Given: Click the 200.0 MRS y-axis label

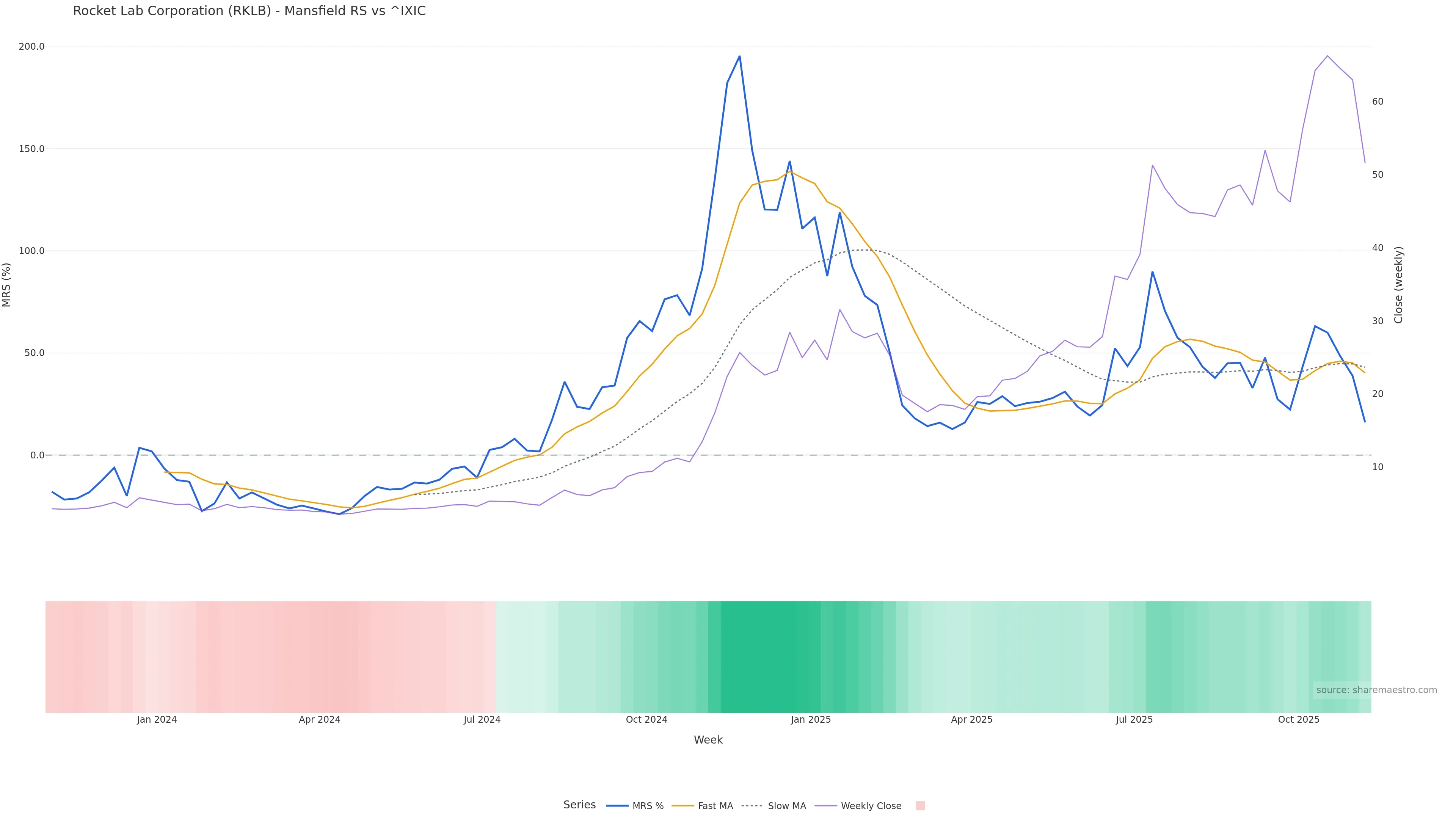Looking at the screenshot, I should pos(31,46).
